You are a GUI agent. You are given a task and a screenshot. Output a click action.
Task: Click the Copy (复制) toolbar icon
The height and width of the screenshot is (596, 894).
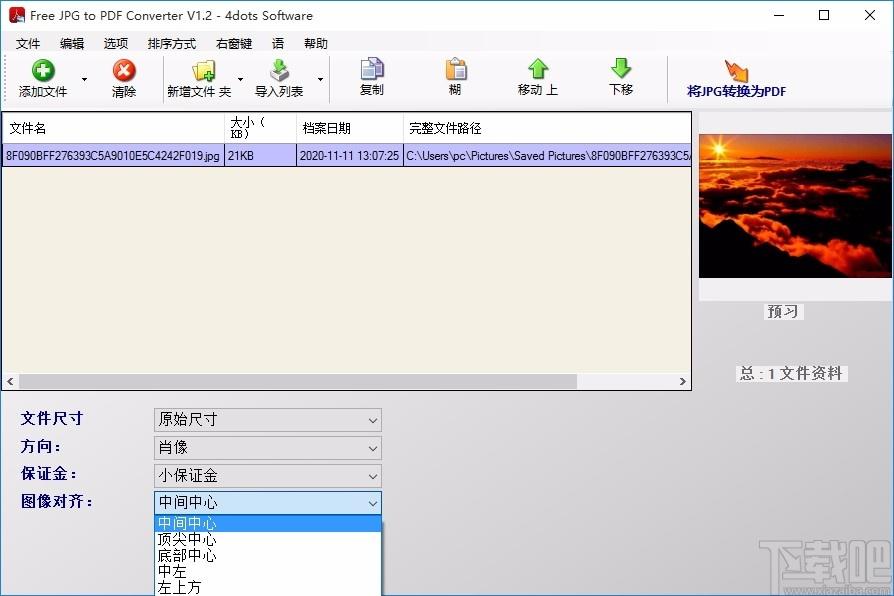point(372,69)
